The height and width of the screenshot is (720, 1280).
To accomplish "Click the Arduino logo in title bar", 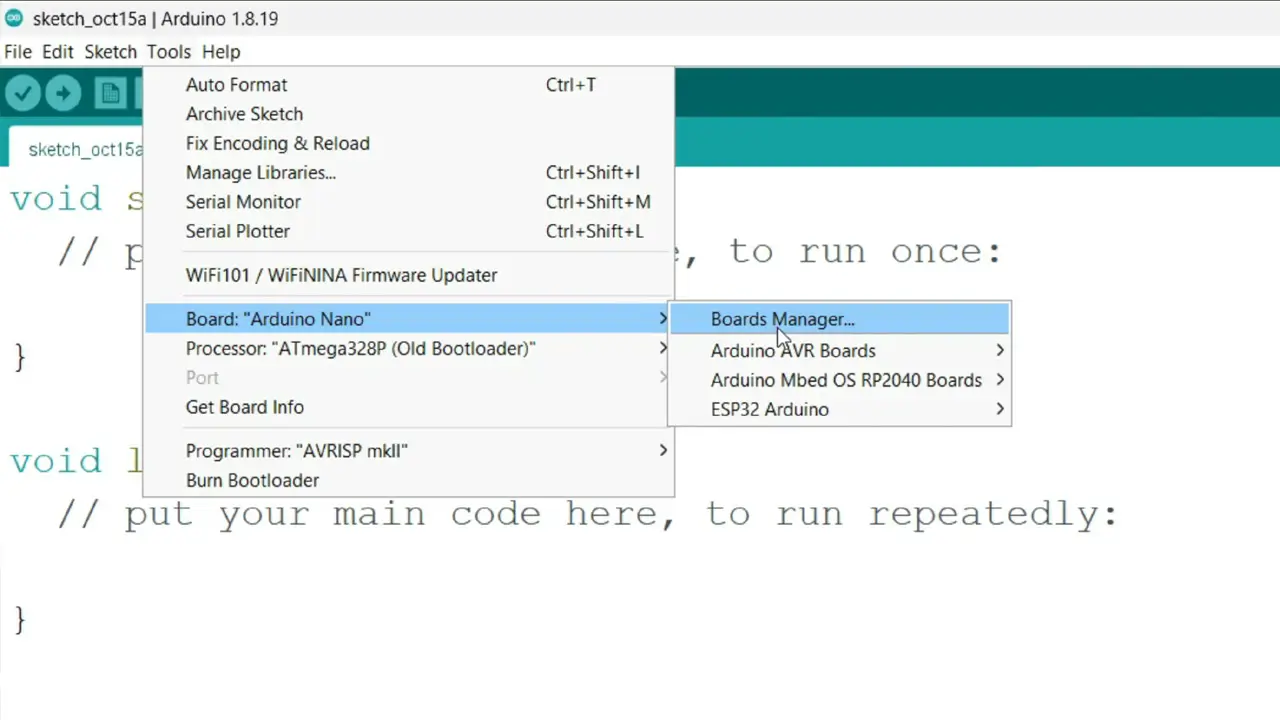I will coord(13,18).
